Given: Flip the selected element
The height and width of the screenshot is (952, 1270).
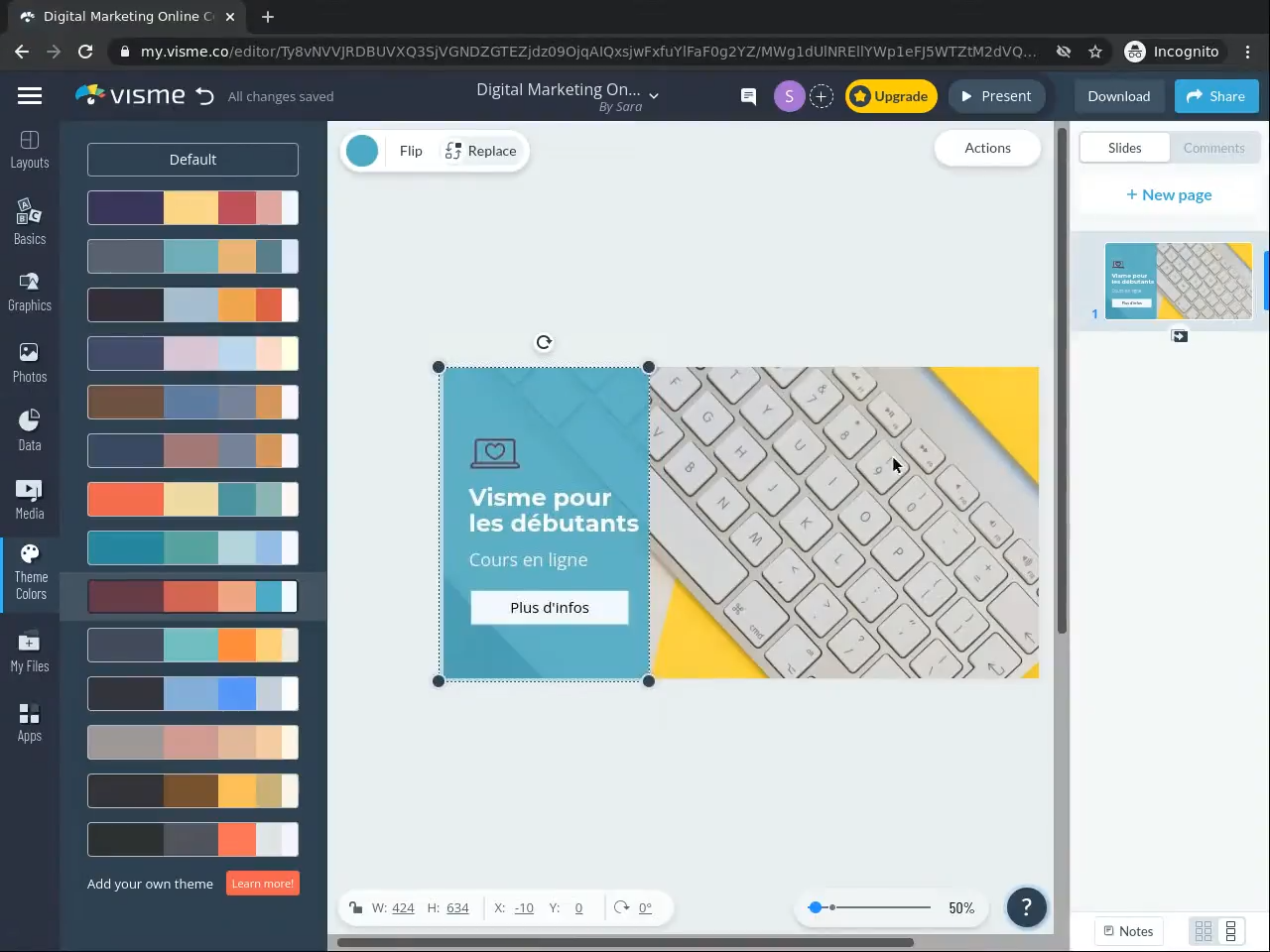Looking at the screenshot, I should (x=411, y=151).
